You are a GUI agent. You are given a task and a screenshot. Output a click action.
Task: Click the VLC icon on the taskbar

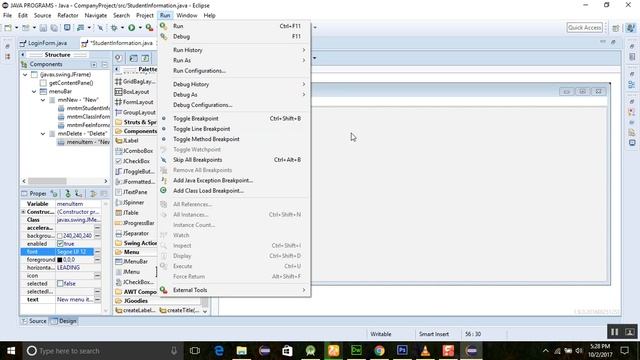click(425, 350)
